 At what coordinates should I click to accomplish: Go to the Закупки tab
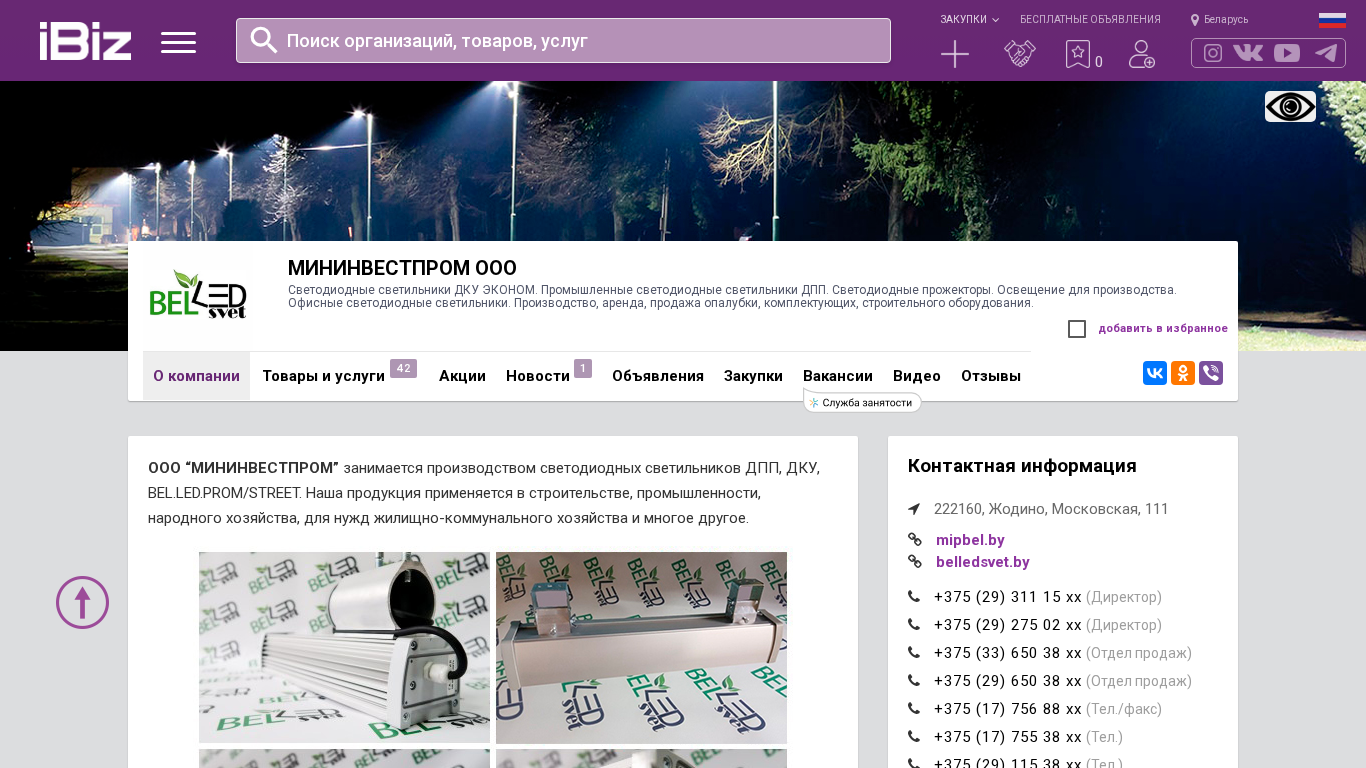point(753,376)
